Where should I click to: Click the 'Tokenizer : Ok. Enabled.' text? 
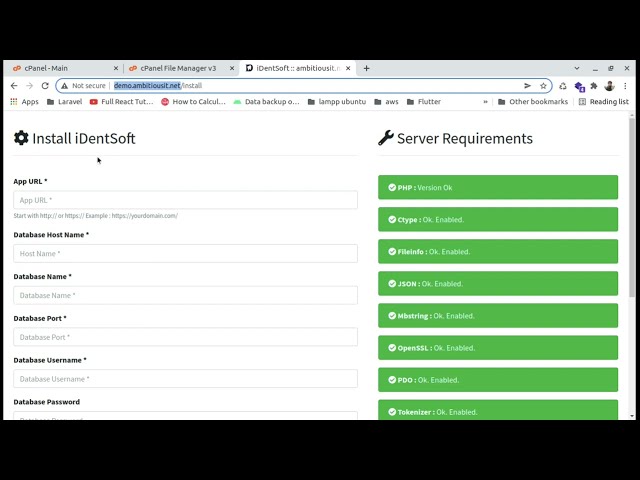[x=438, y=412]
